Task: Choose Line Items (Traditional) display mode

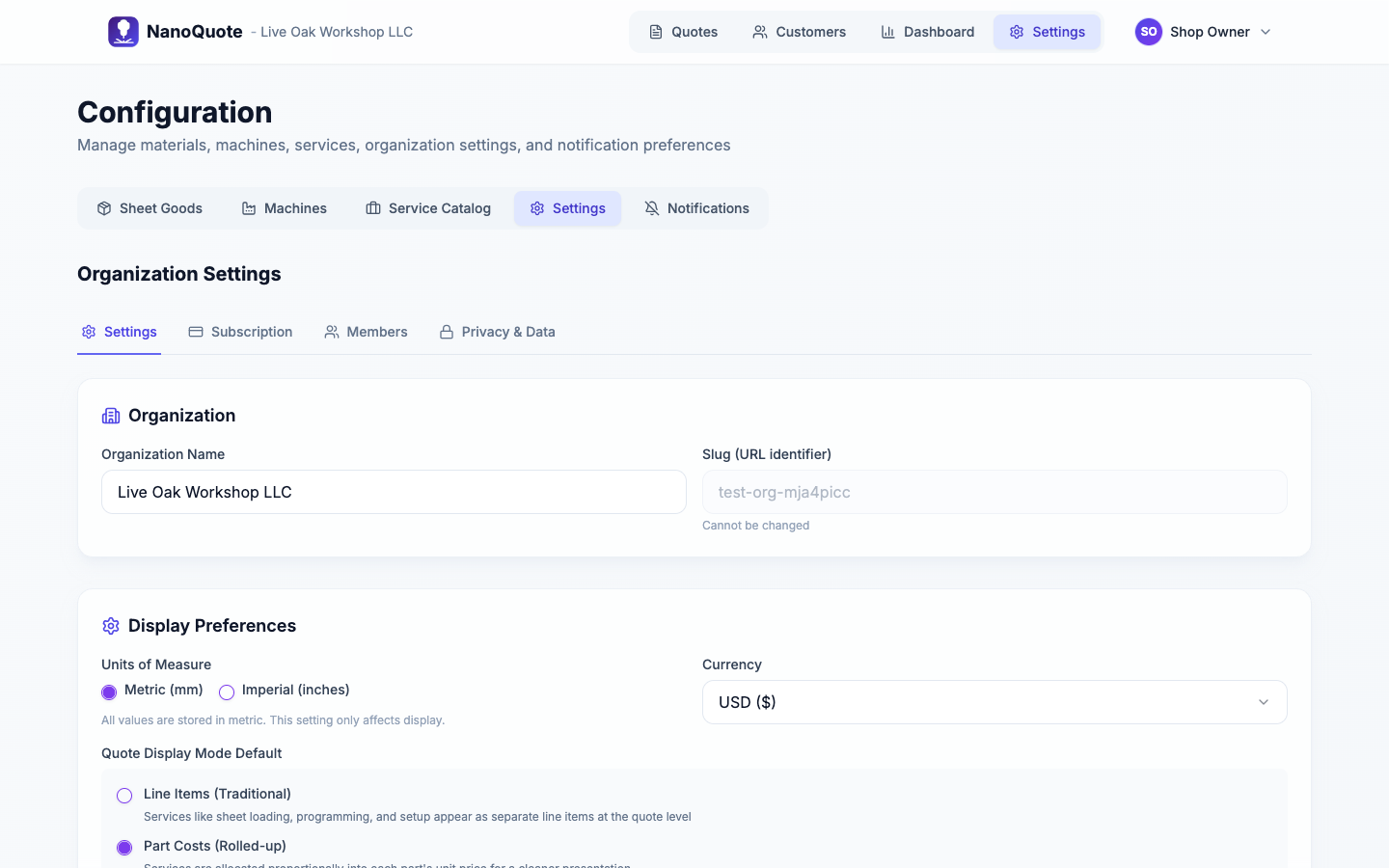Action: [123, 795]
